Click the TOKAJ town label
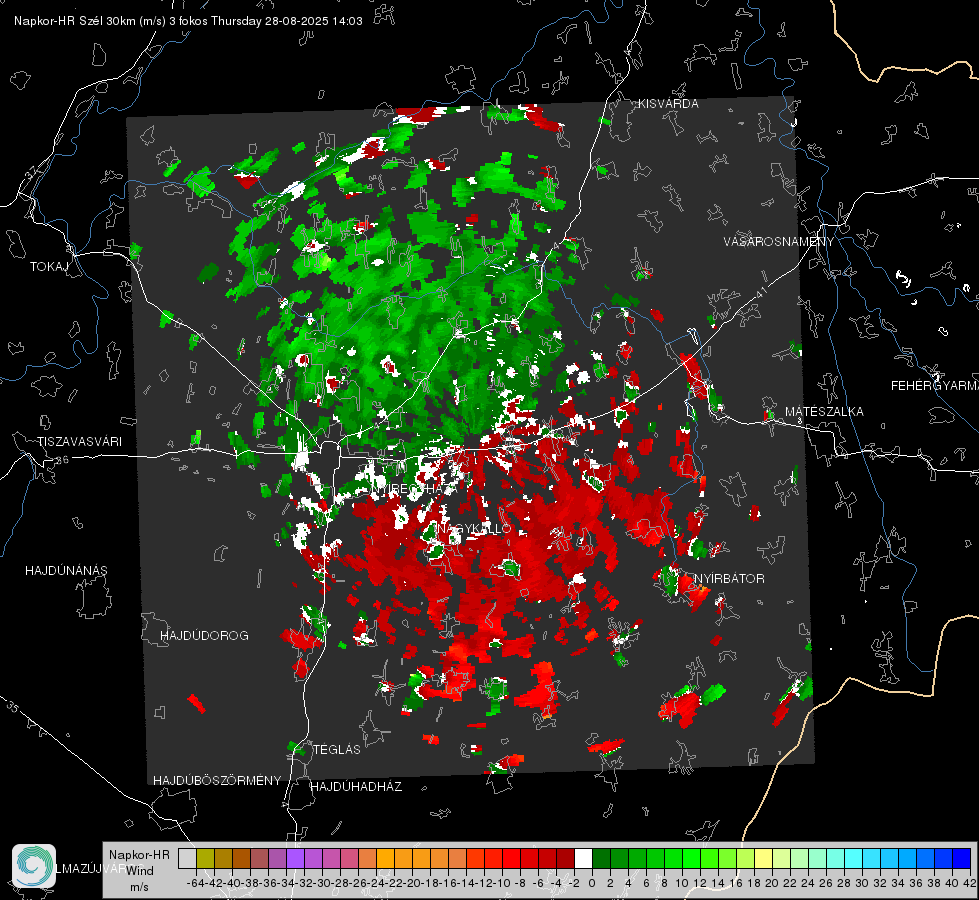This screenshot has width=979, height=900. point(49,267)
